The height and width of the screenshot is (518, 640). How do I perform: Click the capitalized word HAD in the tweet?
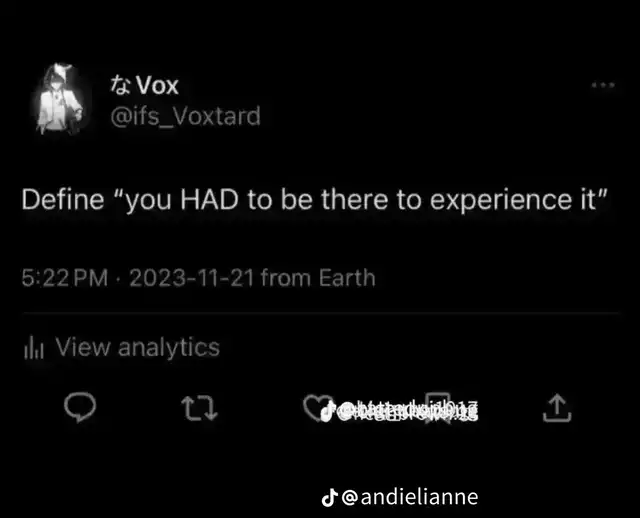[x=207, y=198]
